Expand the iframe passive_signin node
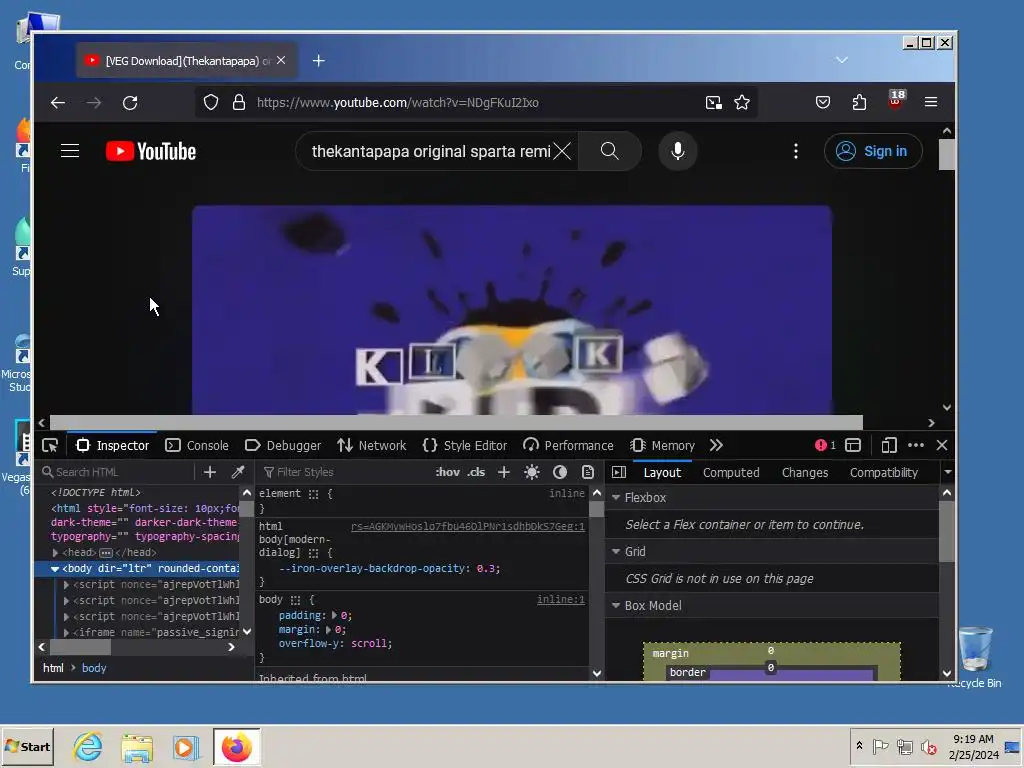This screenshot has width=1024, height=768. click(x=66, y=632)
